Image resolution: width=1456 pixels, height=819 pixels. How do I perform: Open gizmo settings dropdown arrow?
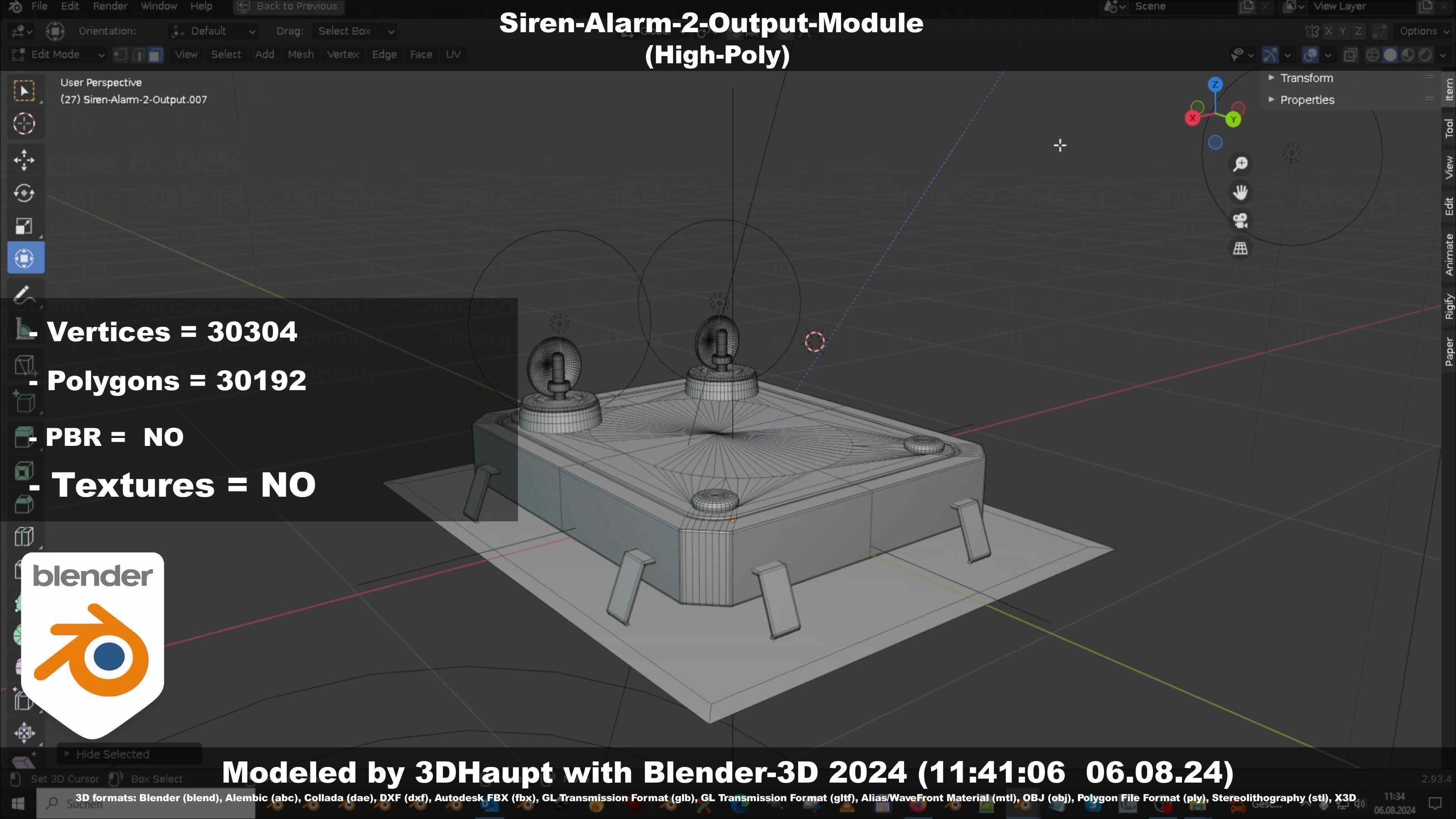pos(1288,55)
